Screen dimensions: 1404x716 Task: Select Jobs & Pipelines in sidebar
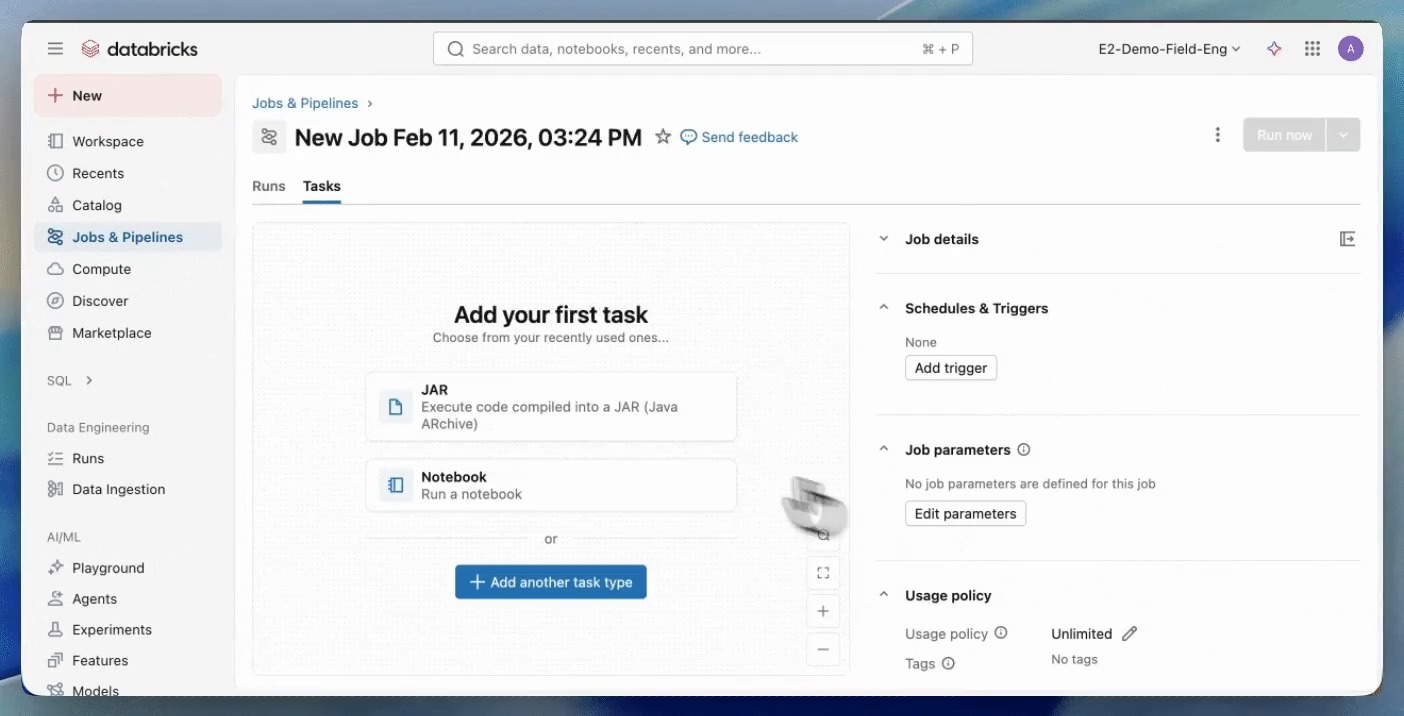128,237
